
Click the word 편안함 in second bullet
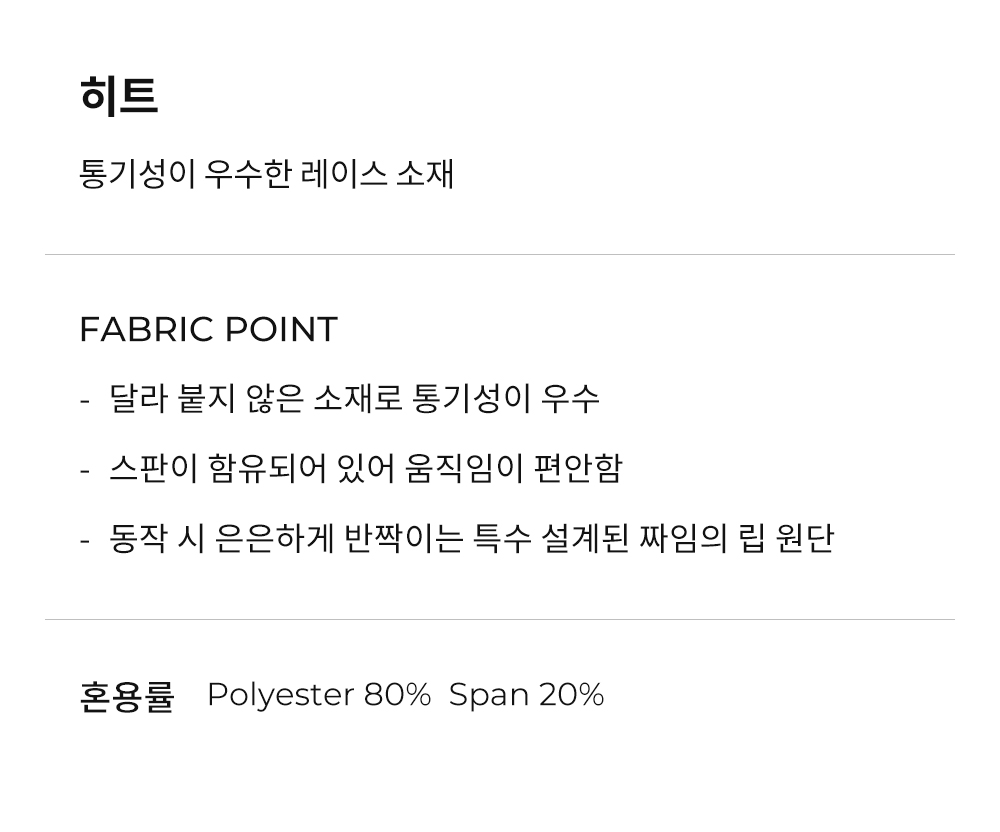pyautogui.click(x=578, y=468)
